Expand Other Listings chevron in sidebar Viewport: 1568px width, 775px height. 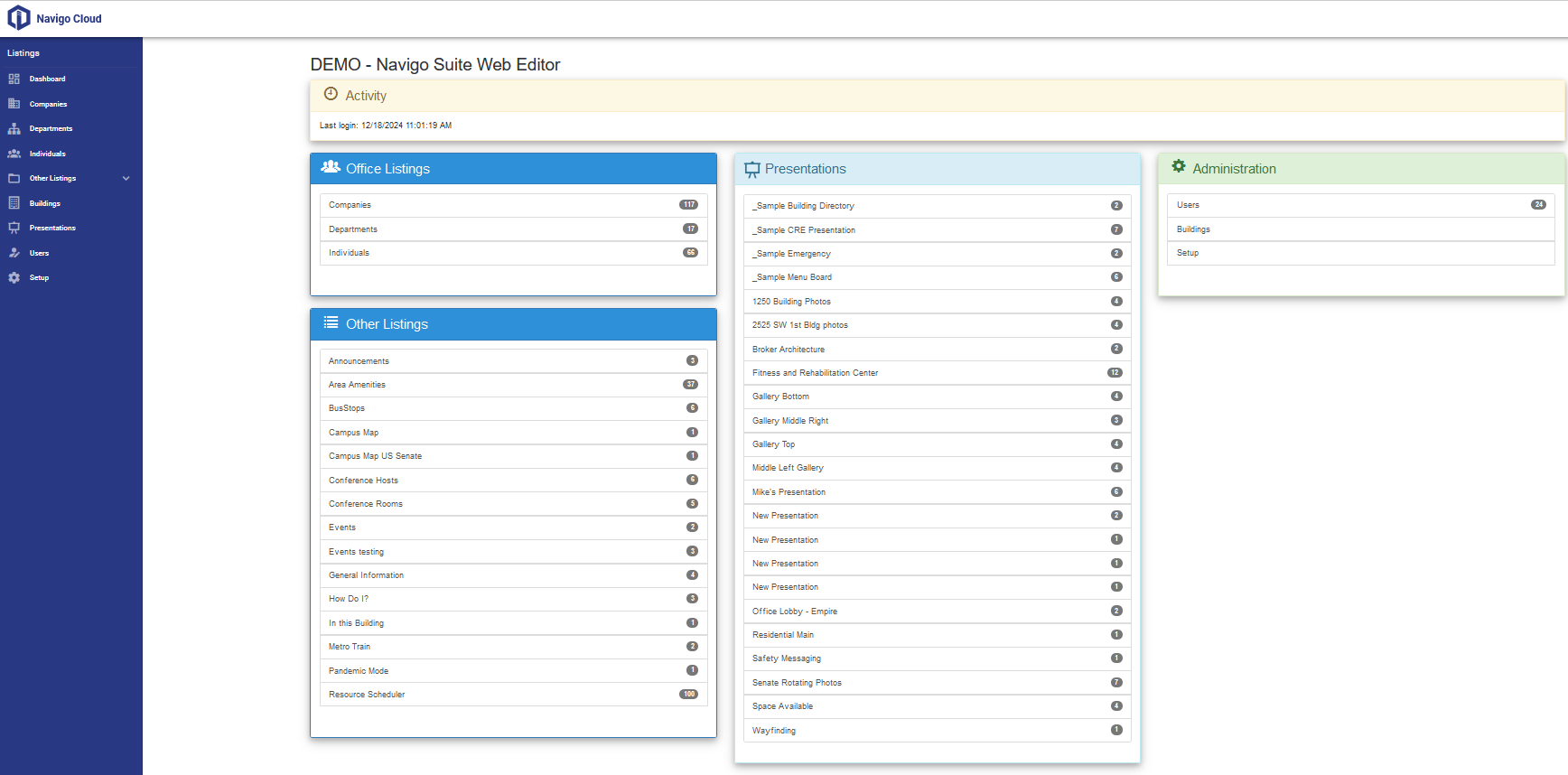(x=126, y=178)
